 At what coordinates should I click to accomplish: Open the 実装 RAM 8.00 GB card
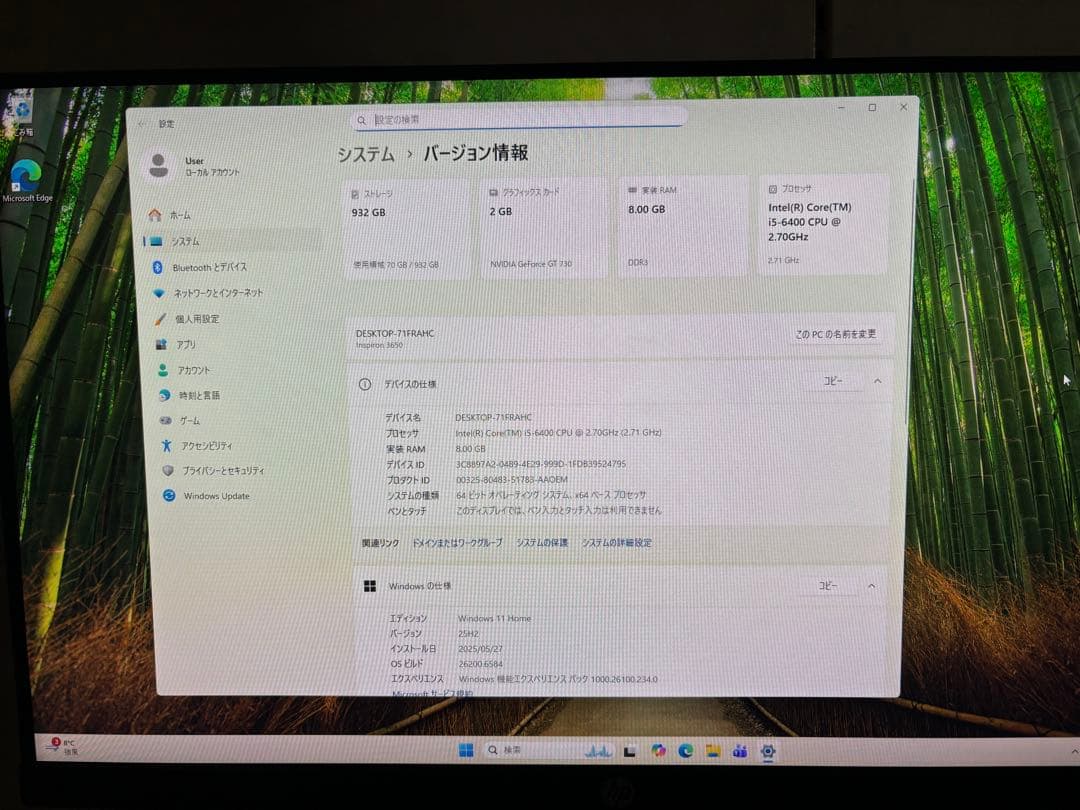[683, 226]
